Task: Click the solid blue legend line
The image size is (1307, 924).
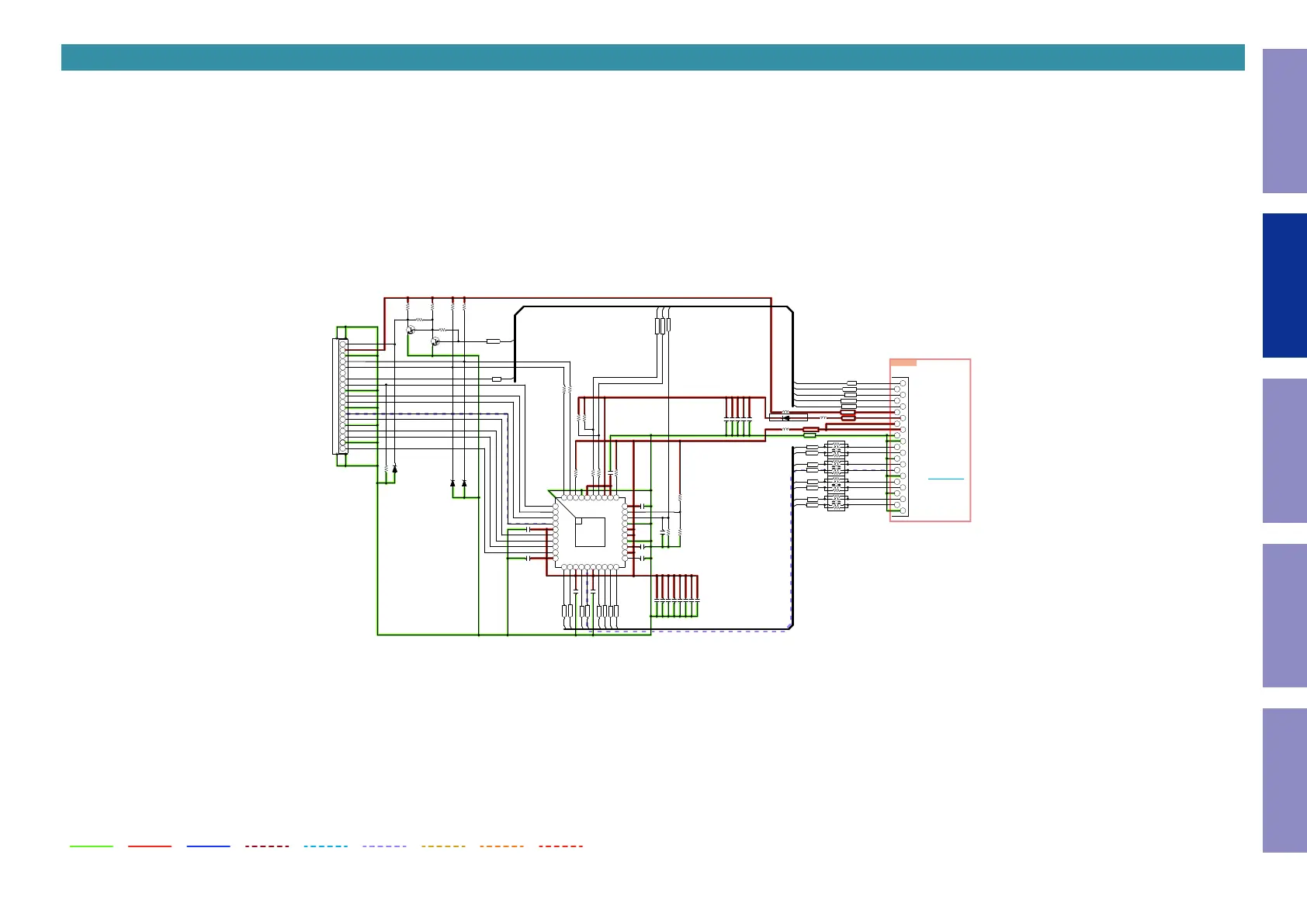Action: pyautogui.click(x=208, y=846)
